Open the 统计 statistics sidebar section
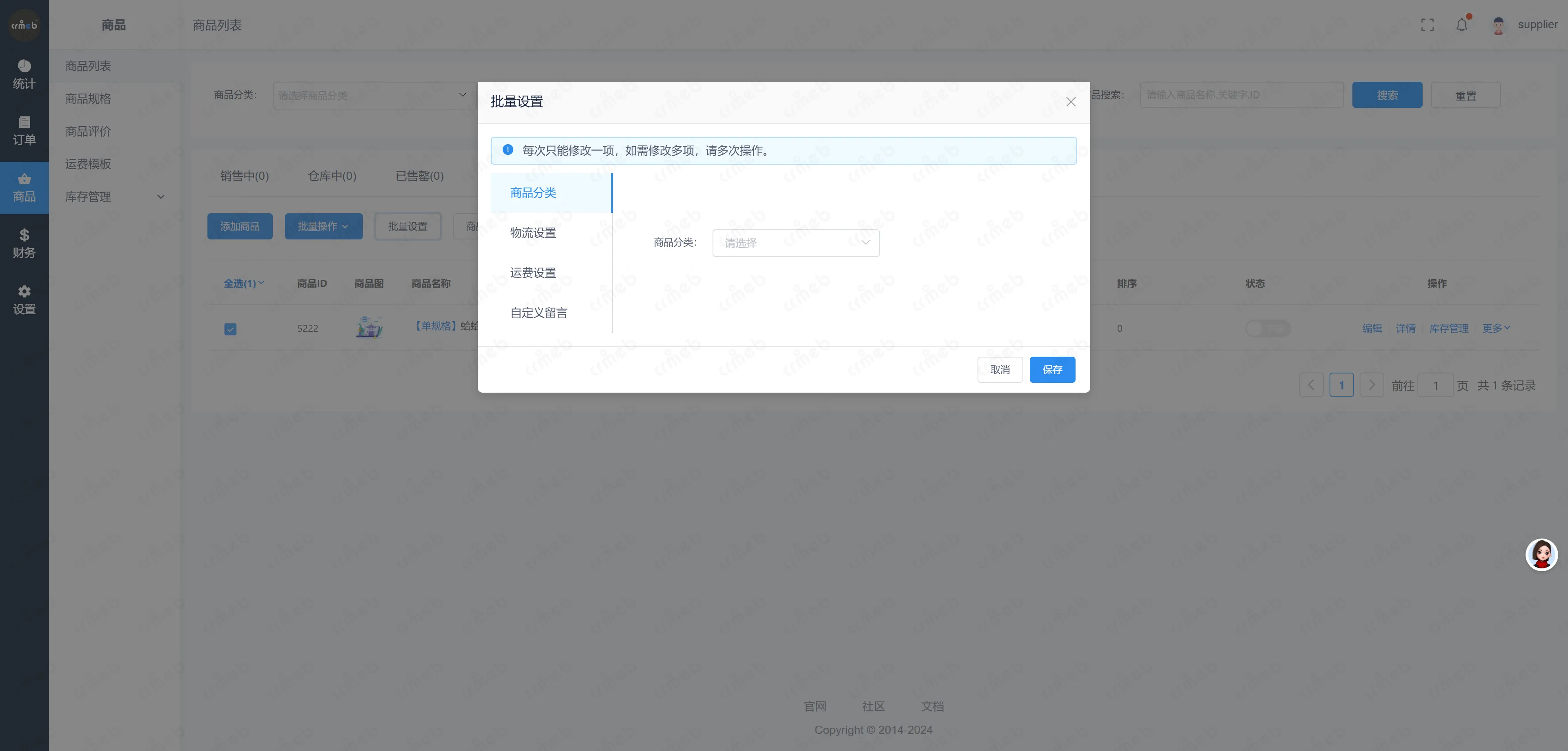The height and width of the screenshot is (751, 1568). coord(24,74)
